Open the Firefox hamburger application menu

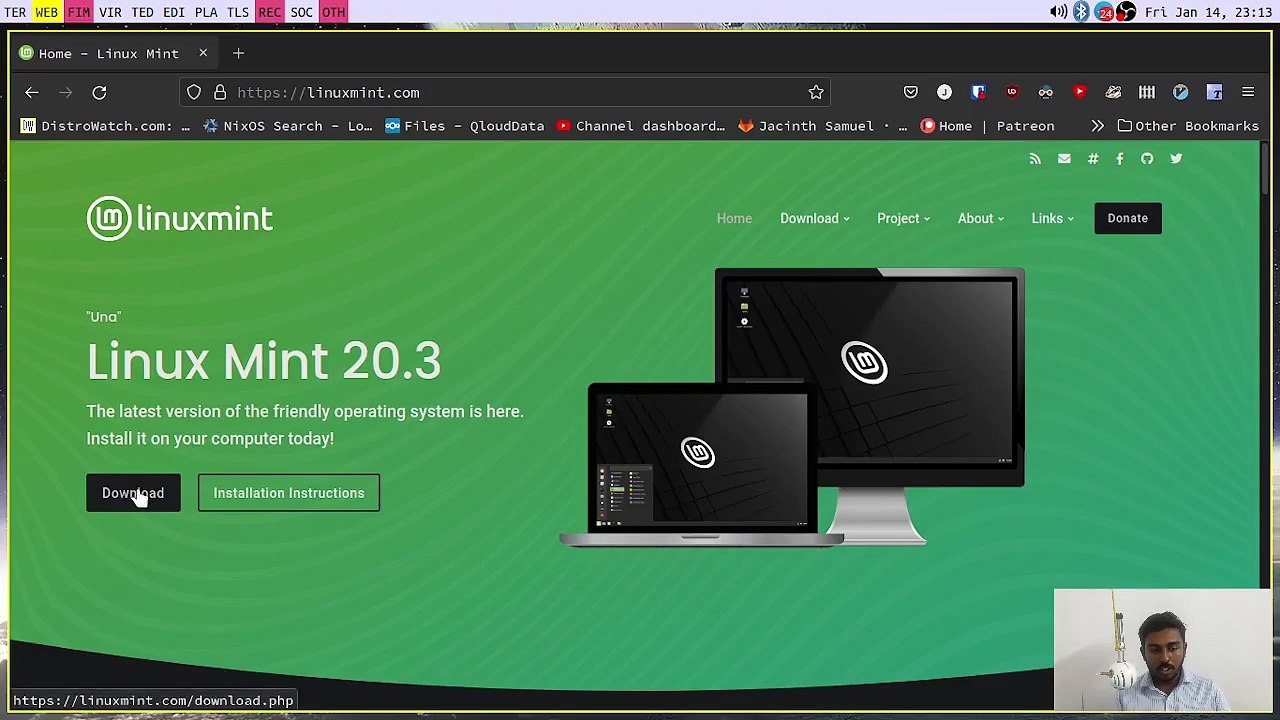pyautogui.click(x=1248, y=92)
